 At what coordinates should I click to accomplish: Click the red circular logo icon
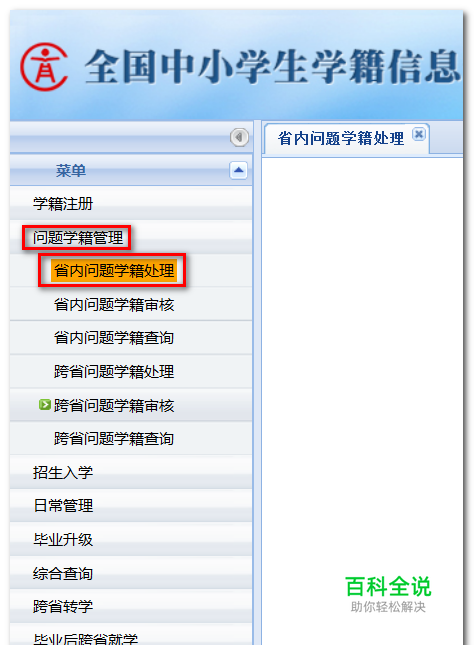[44, 67]
